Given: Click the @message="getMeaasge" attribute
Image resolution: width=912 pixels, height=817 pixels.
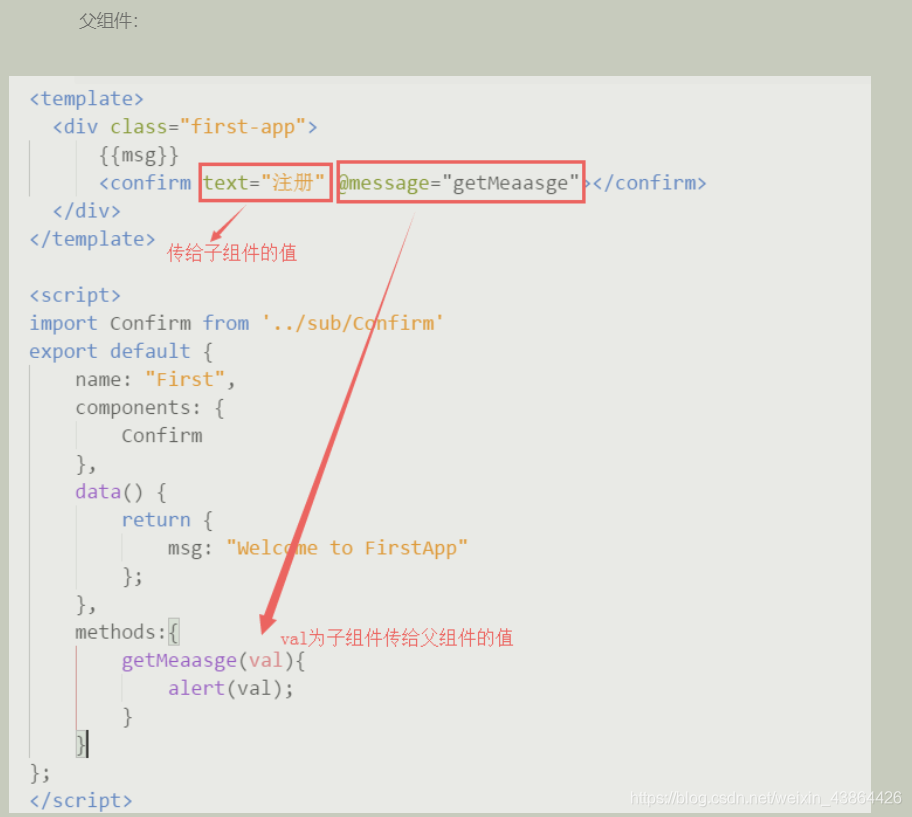Looking at the screenshot, I should pos(459,183).
